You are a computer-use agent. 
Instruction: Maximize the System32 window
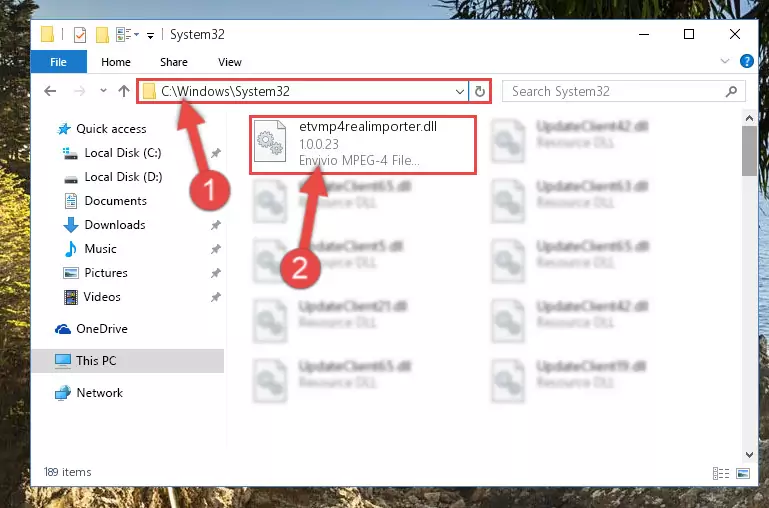tap(689, 34)
